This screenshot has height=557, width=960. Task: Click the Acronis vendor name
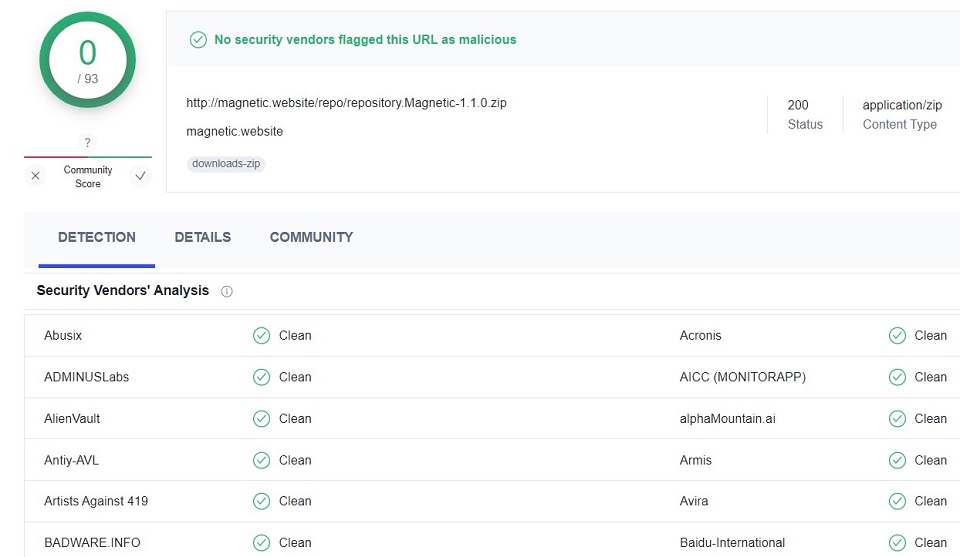pos(700,335)
